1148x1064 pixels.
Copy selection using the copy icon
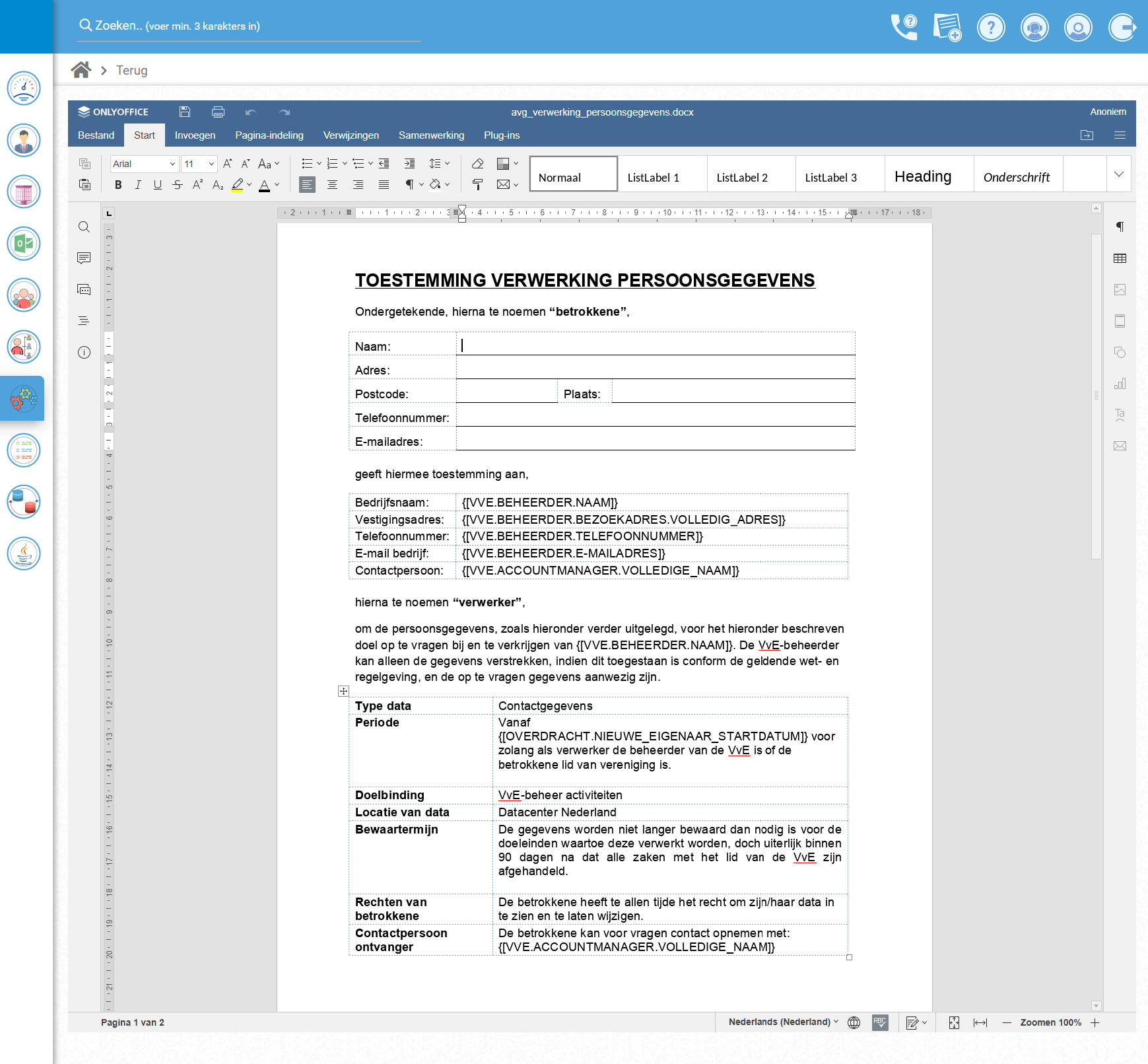click(x=84, y=163)
